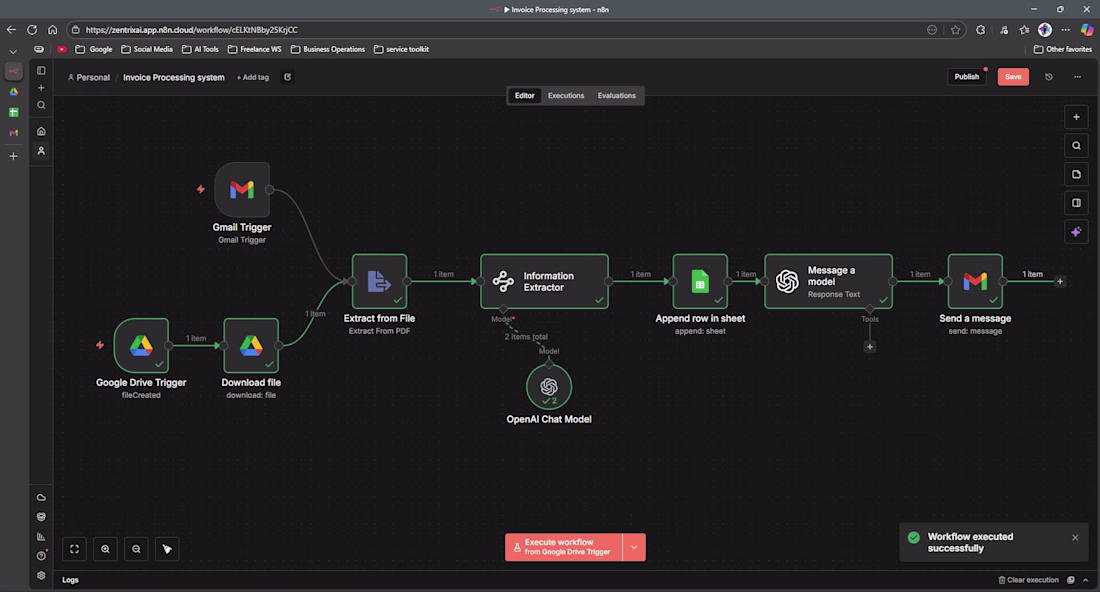Click the add node plus button
This screenshot has width=1100, height=592.
[x=1076, y=117]
